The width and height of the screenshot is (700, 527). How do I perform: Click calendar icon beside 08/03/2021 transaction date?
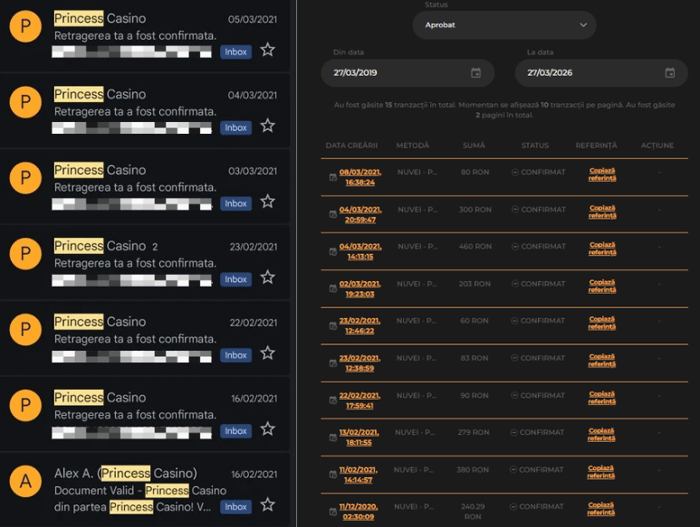333,177
